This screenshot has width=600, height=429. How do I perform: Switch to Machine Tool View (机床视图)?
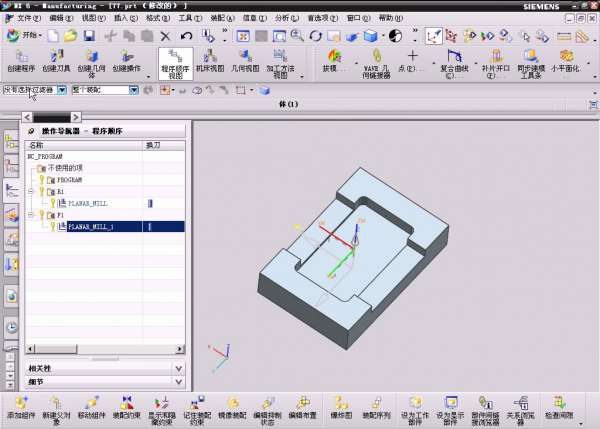(x=210, y=61)
